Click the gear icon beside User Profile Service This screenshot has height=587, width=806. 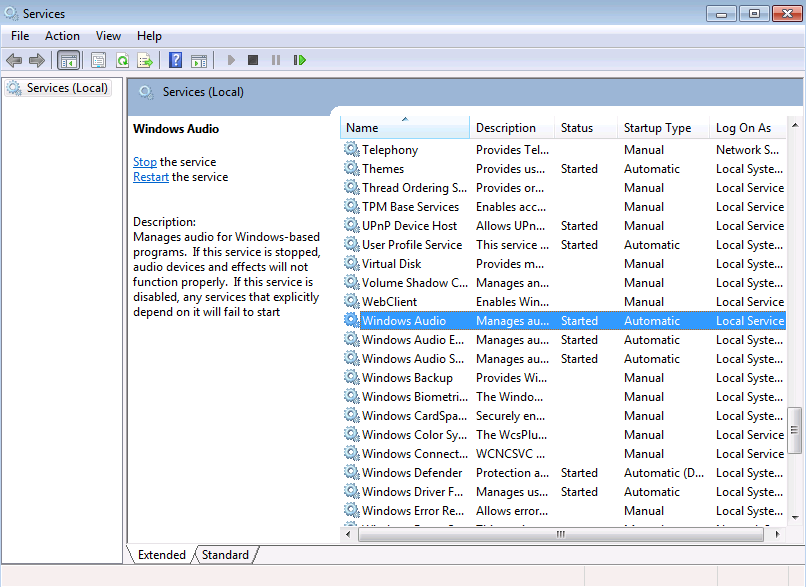[352, 245]
